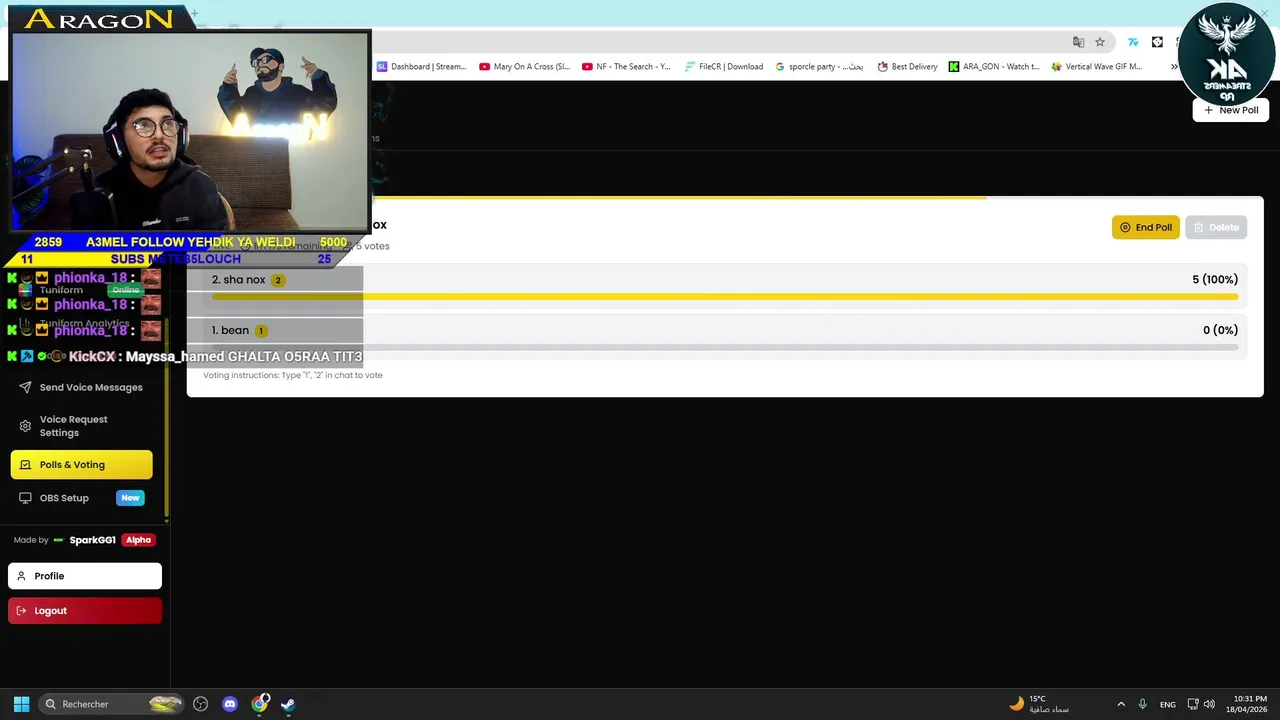Image resolution: width=1280 pixels, height=720 pixels.
Task: Open the Polls & Voting section
Action: [82, 464]
